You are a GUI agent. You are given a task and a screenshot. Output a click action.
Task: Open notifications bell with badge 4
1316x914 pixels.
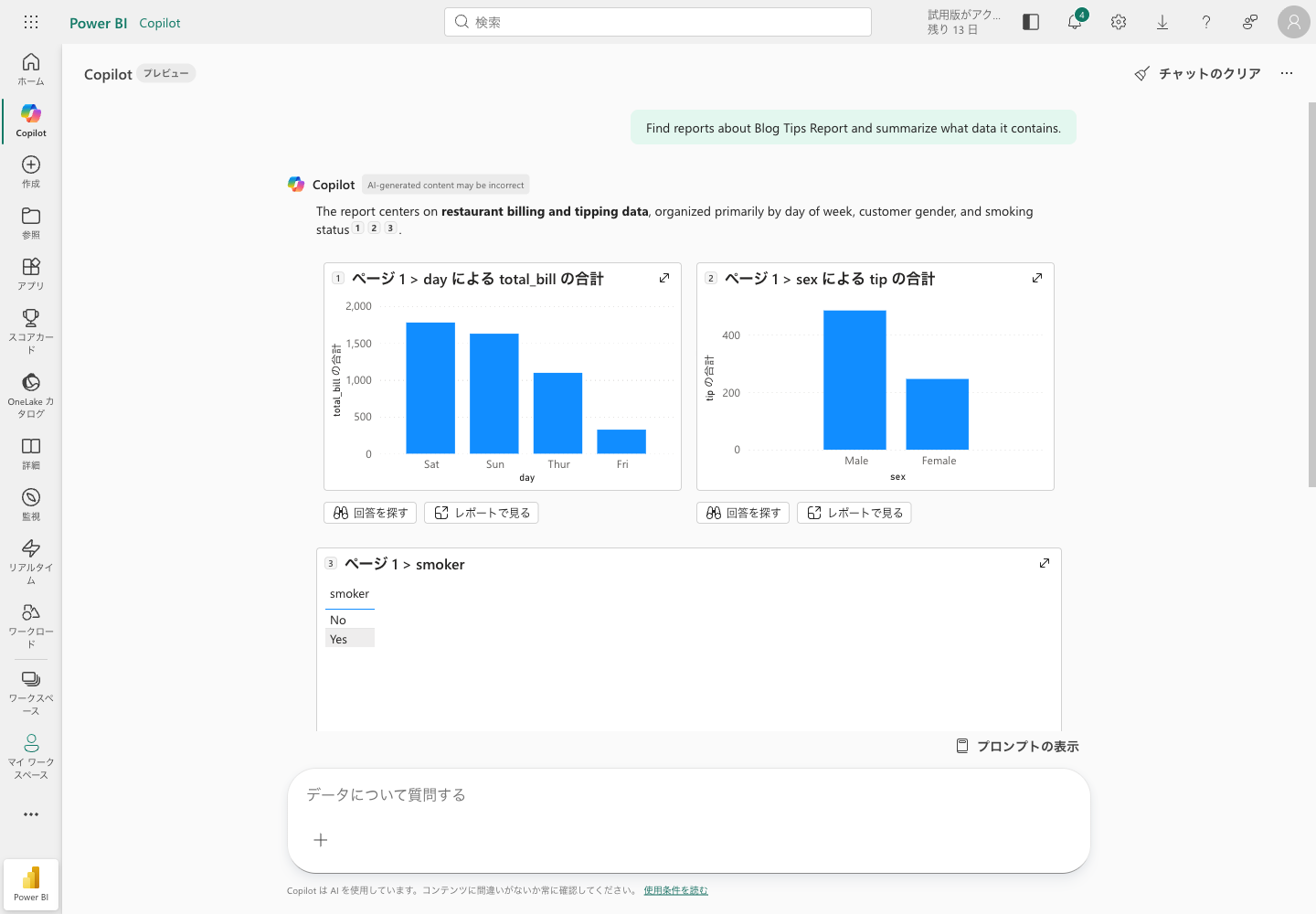[x=1075, y=22]
